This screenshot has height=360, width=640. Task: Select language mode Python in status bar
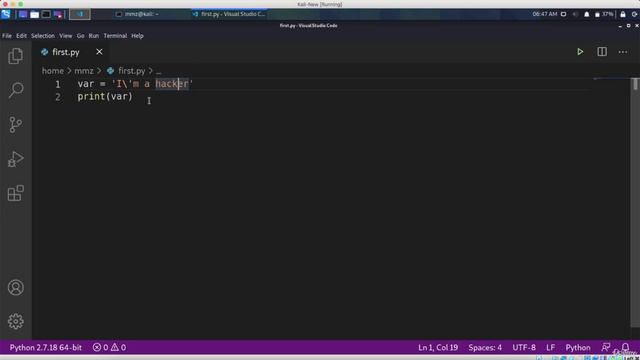(x=578, y=347)
